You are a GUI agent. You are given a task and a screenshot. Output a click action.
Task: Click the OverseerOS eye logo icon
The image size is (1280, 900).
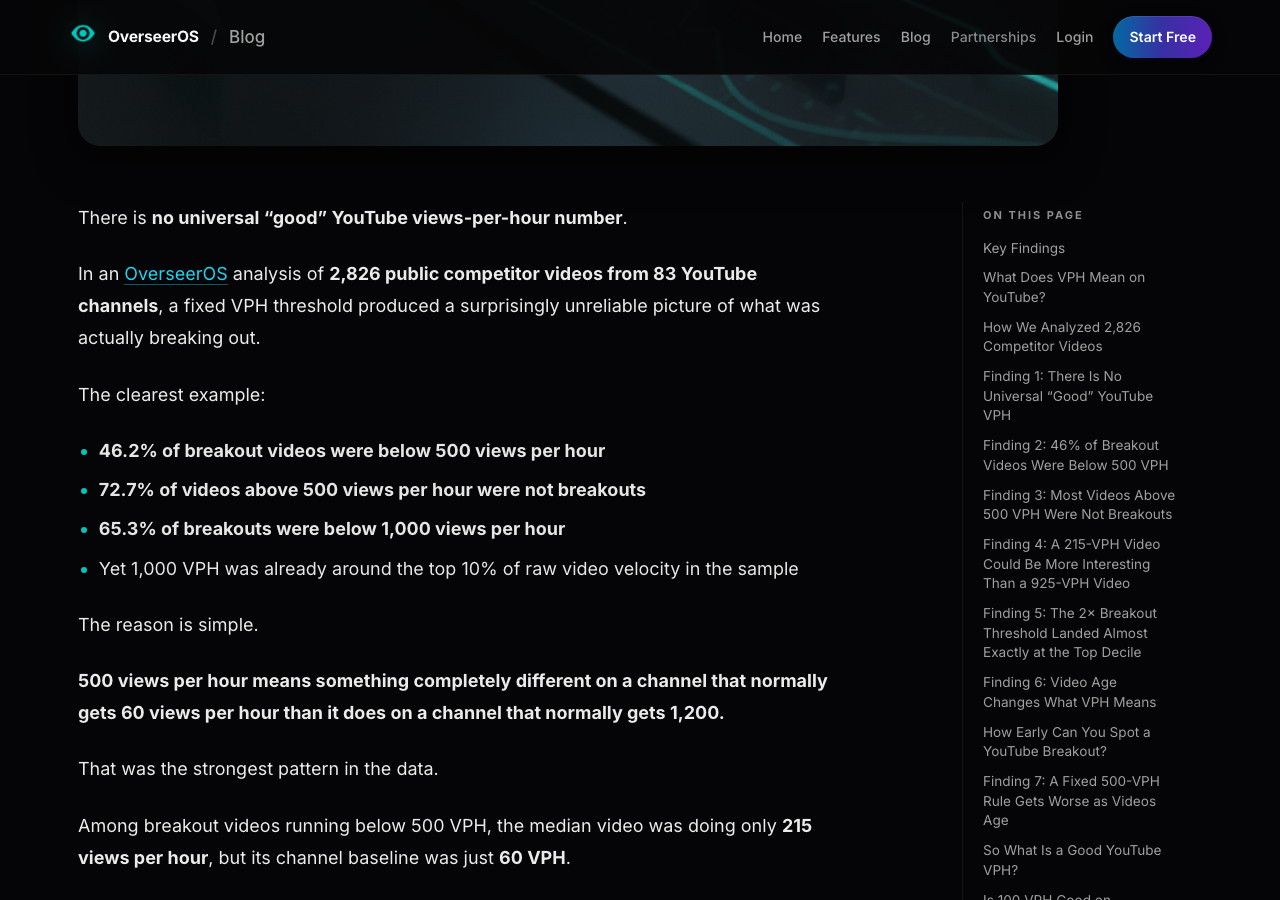[83, 34]
